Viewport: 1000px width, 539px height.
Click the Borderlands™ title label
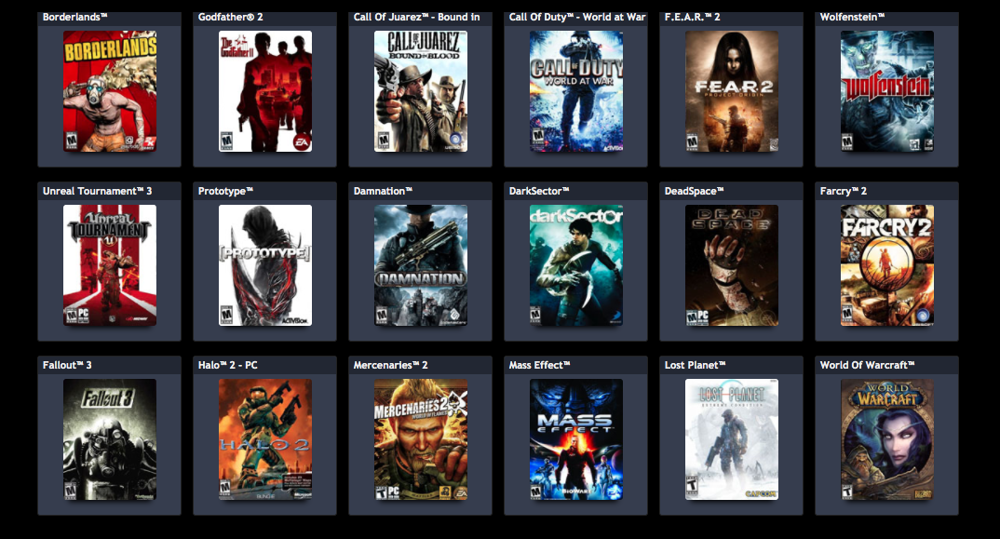click(x=75, y=17)
